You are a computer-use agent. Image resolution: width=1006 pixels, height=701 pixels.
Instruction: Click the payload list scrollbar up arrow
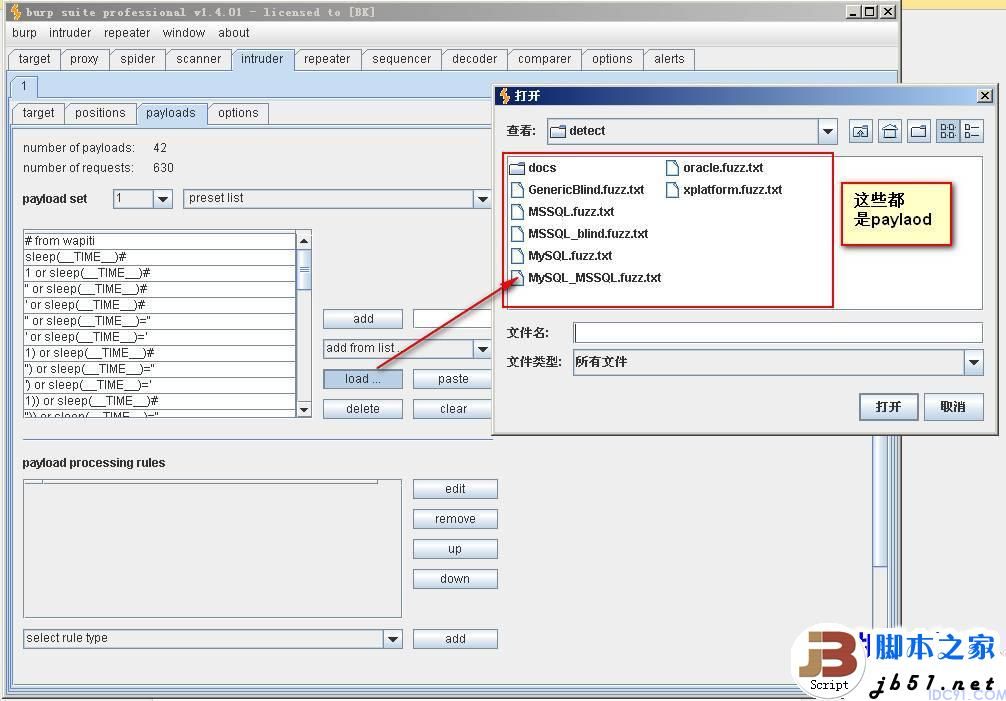click(x=304, y=241)
